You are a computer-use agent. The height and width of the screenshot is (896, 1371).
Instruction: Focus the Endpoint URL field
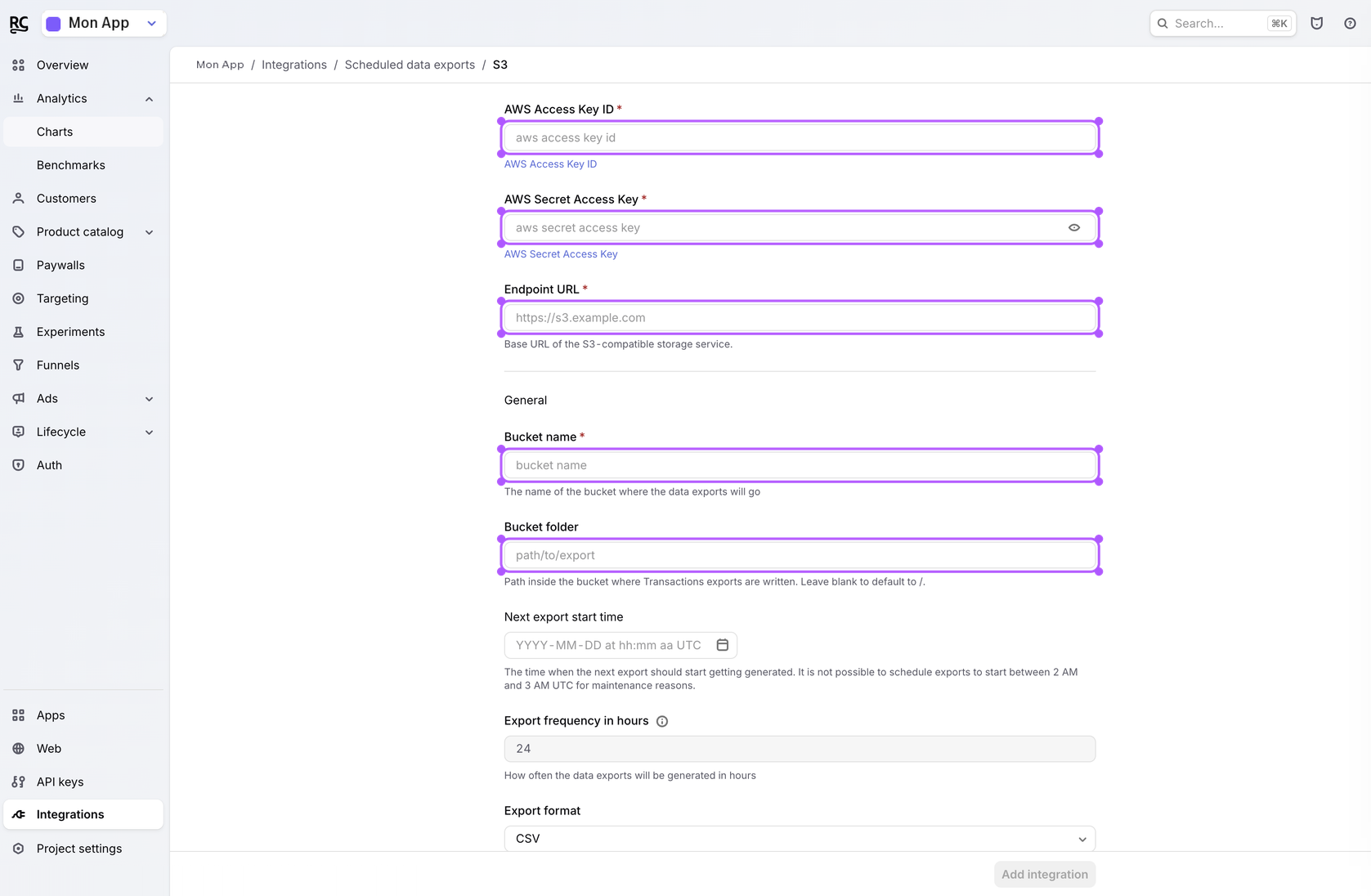tap(800, 317)
